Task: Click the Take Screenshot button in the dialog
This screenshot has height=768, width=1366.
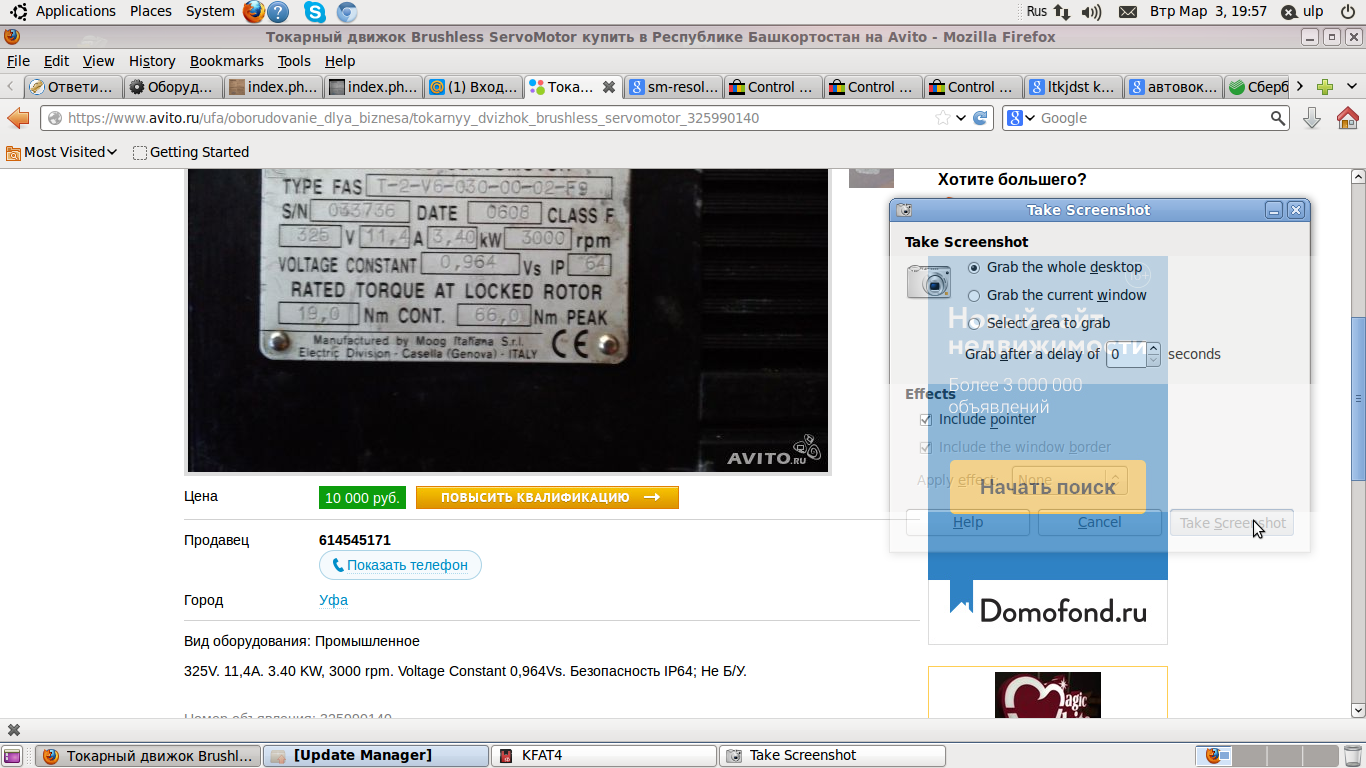Action: click(1232, 522)
